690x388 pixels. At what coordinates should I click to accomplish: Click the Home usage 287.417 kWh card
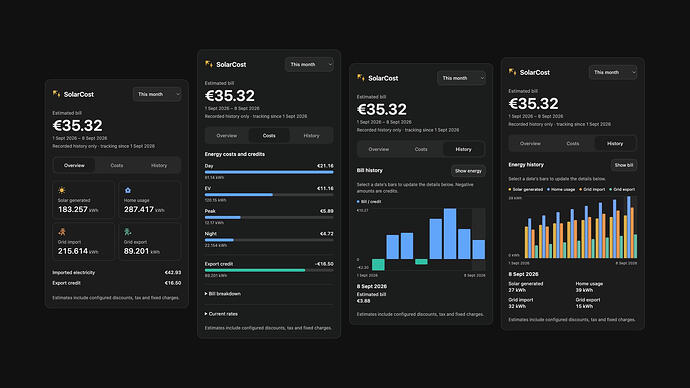150,200
